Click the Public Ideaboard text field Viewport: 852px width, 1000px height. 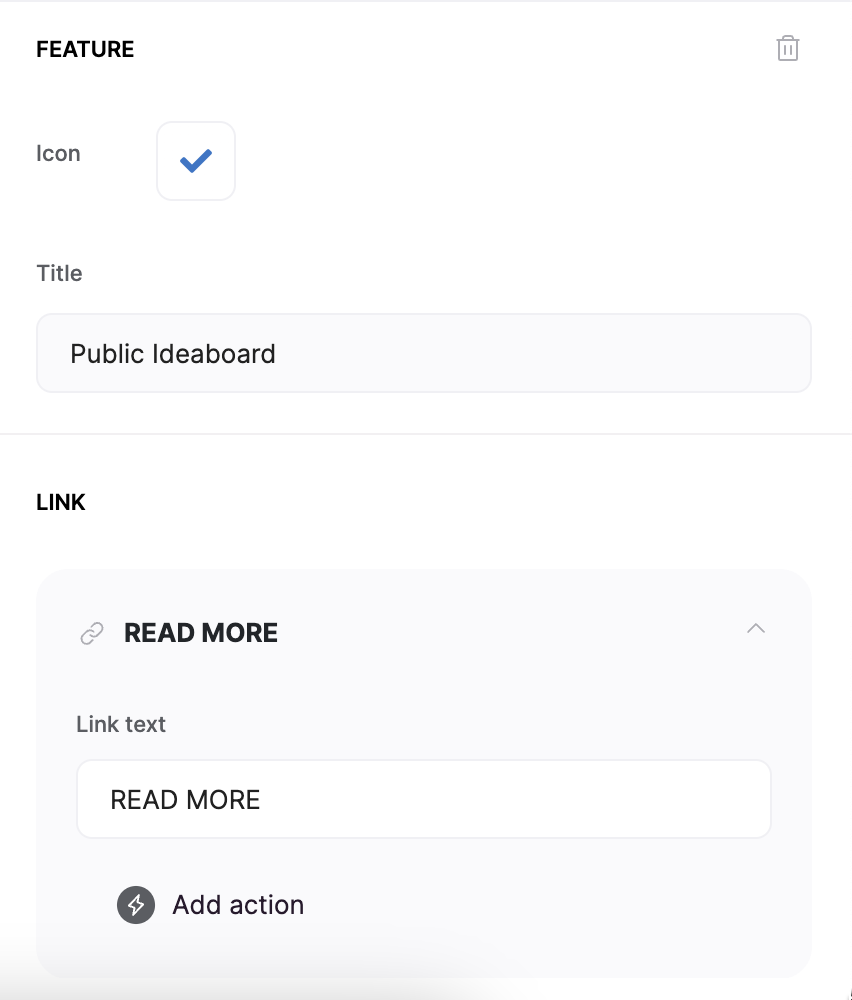coord(423,352)
